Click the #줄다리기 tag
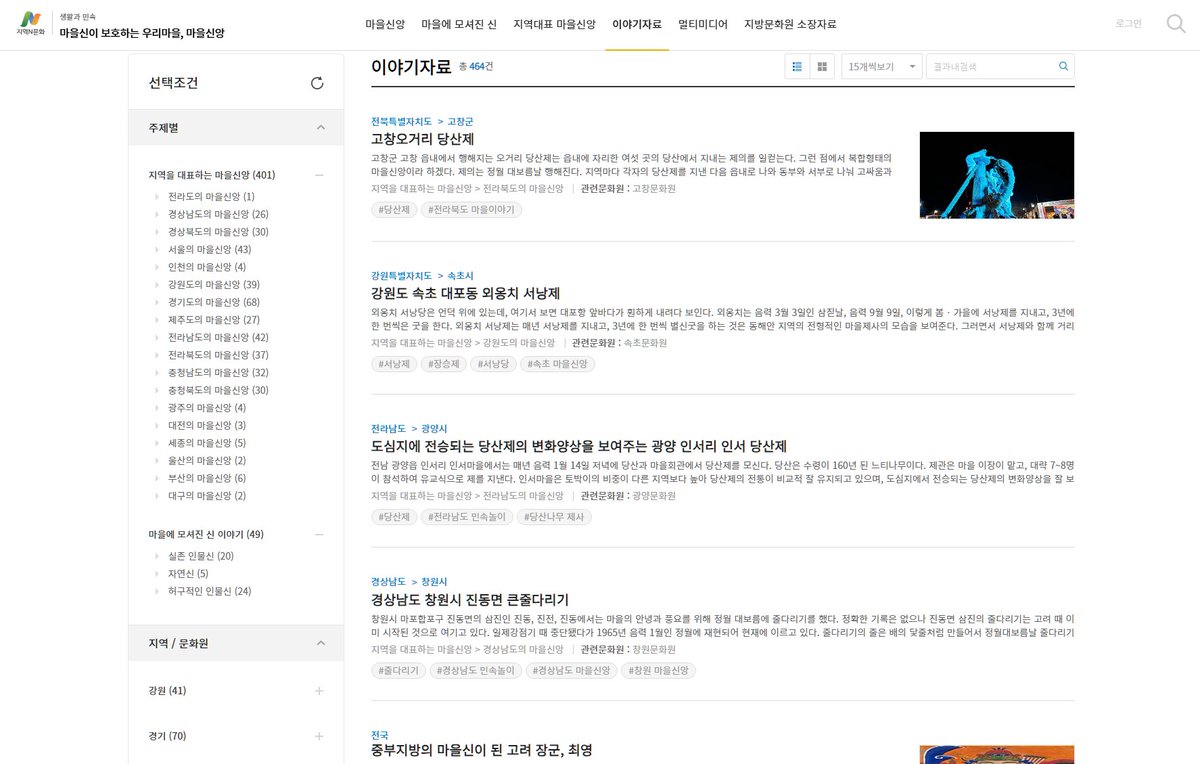 [398, 670]
